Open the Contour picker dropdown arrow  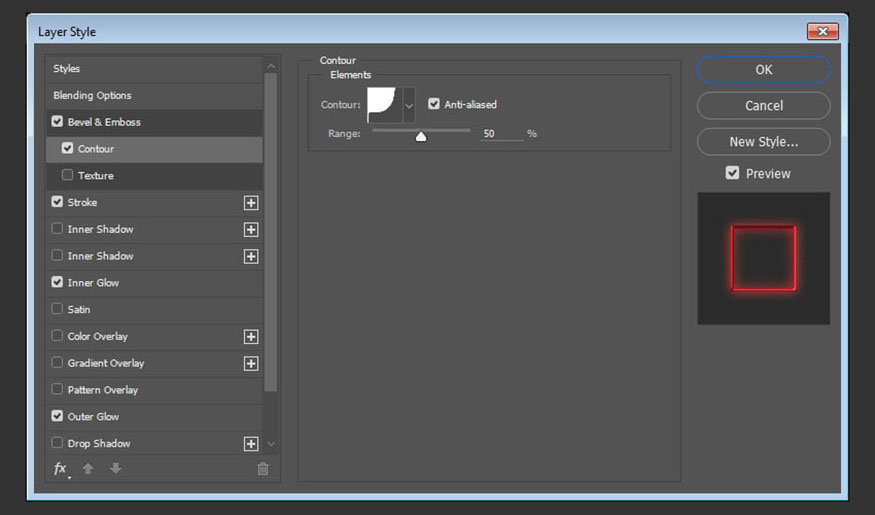coord(409,105)
